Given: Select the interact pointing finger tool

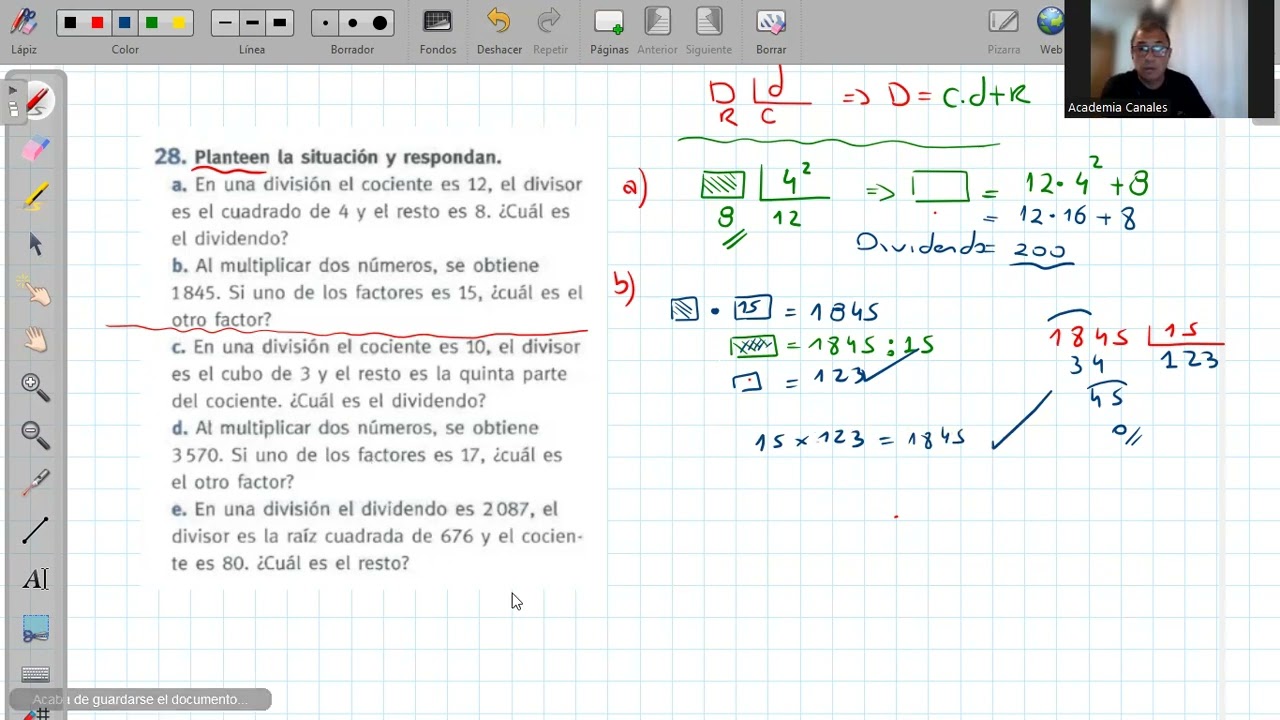Looking at the screenshot, I should tap(35, 292).
